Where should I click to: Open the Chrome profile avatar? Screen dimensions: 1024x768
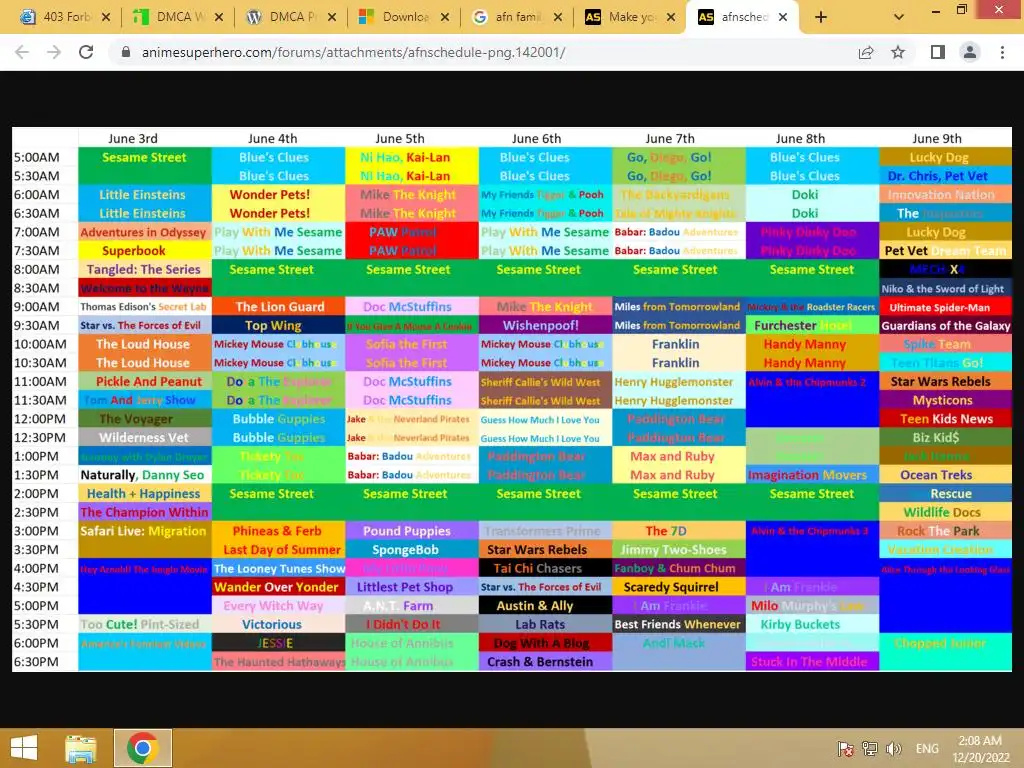pos(970,52)
